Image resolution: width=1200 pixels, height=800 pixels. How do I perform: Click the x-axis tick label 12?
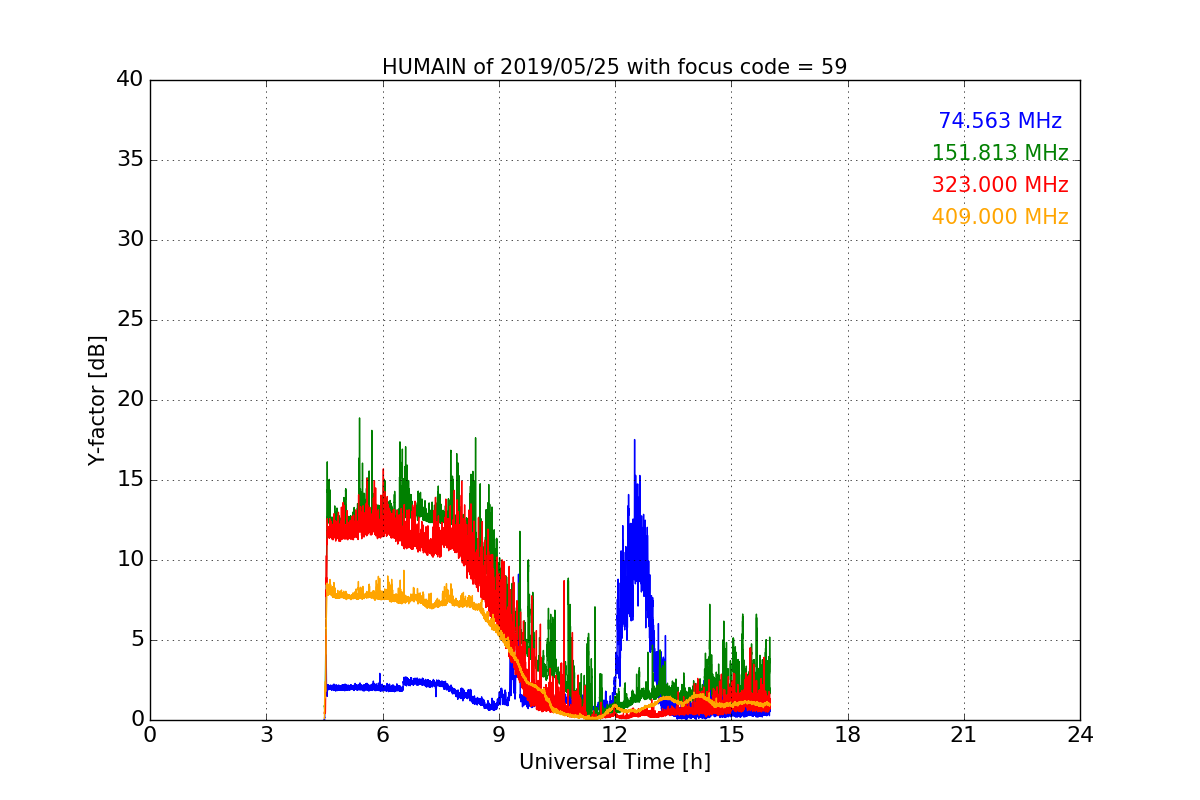(x=615, y=734)
